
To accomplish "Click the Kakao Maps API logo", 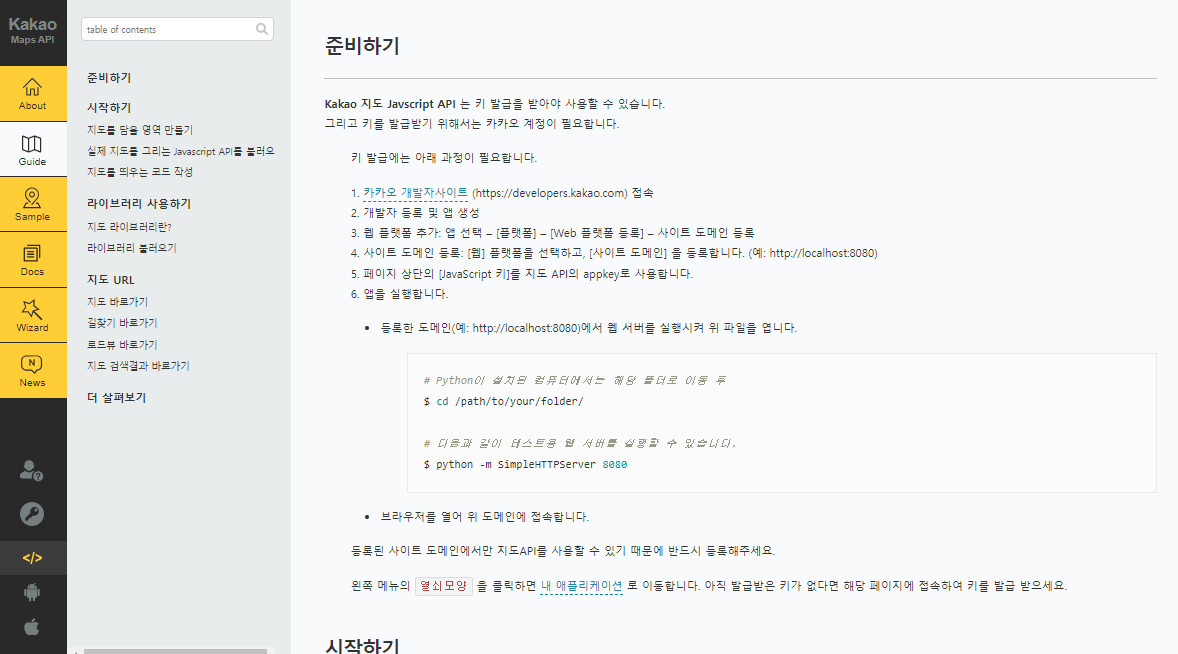I will tap(32, 30).
